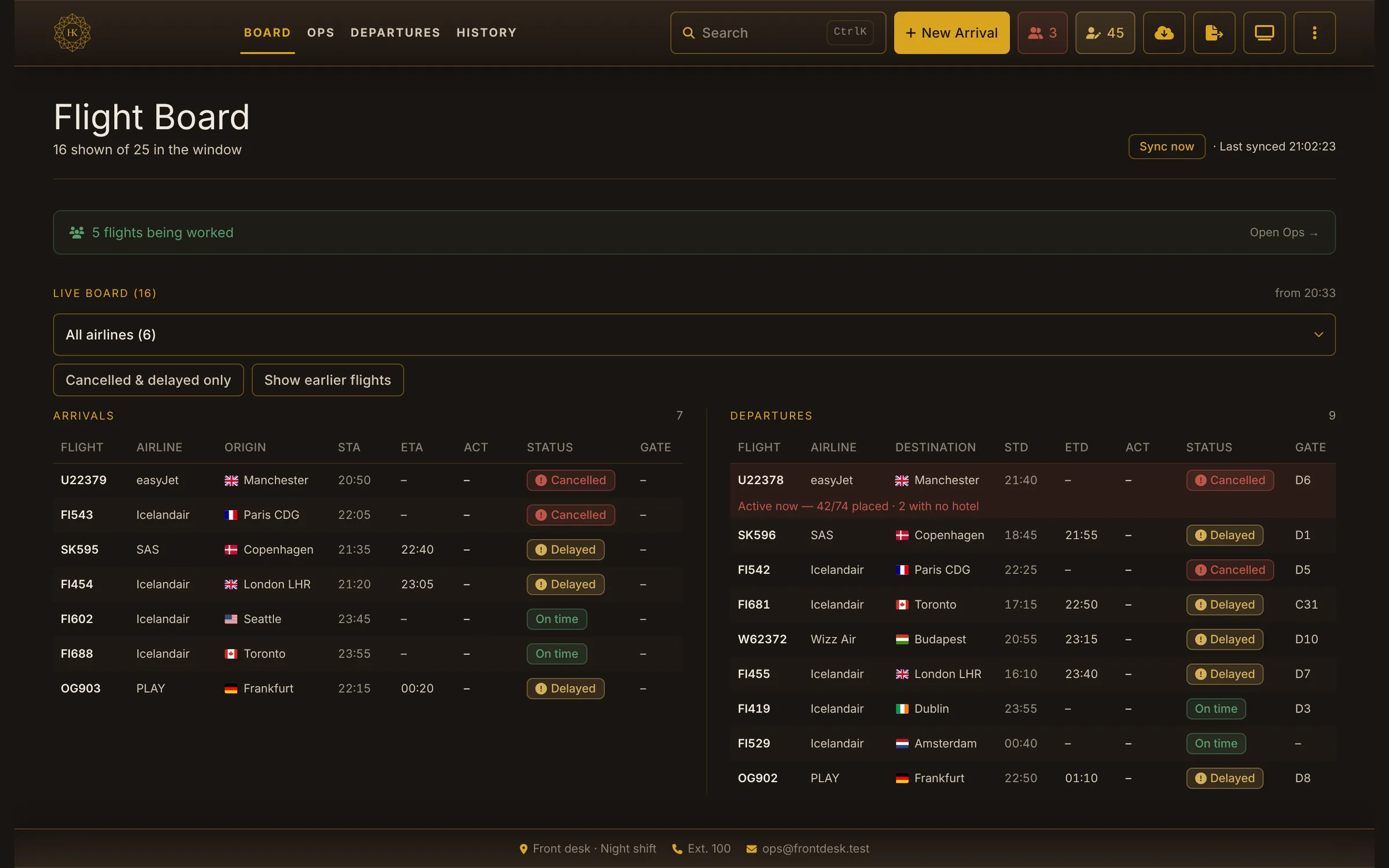1389x868 pixels.
Task: Click the Cancelled badge on FI543
Action: pyautogui.click(x=570, y=515)
